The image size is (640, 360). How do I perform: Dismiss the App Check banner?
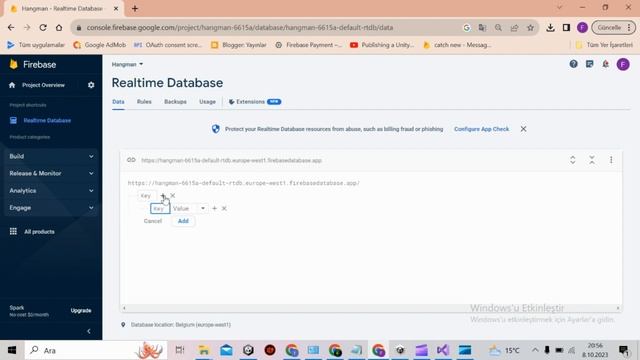click(523, 129)
